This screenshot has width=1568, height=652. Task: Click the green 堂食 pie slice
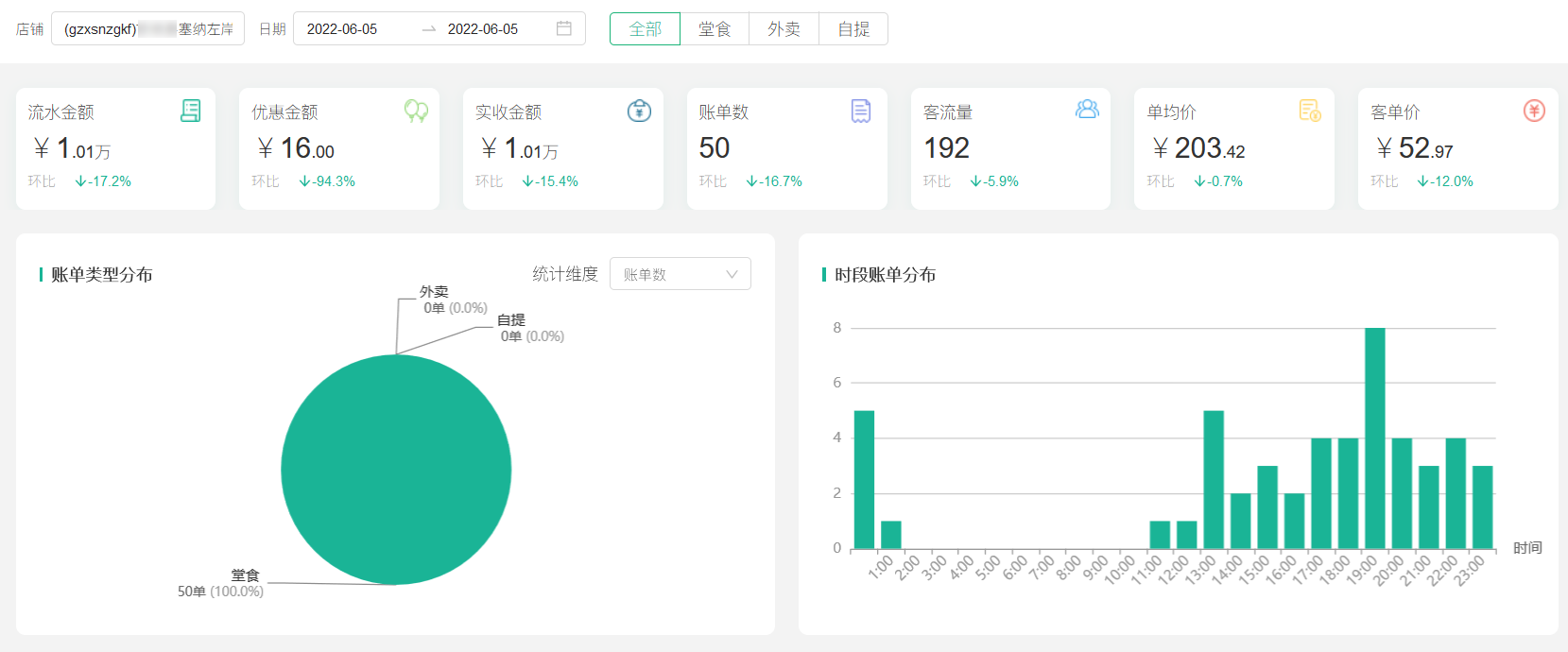pyautogui.click(x=396, y=470)
